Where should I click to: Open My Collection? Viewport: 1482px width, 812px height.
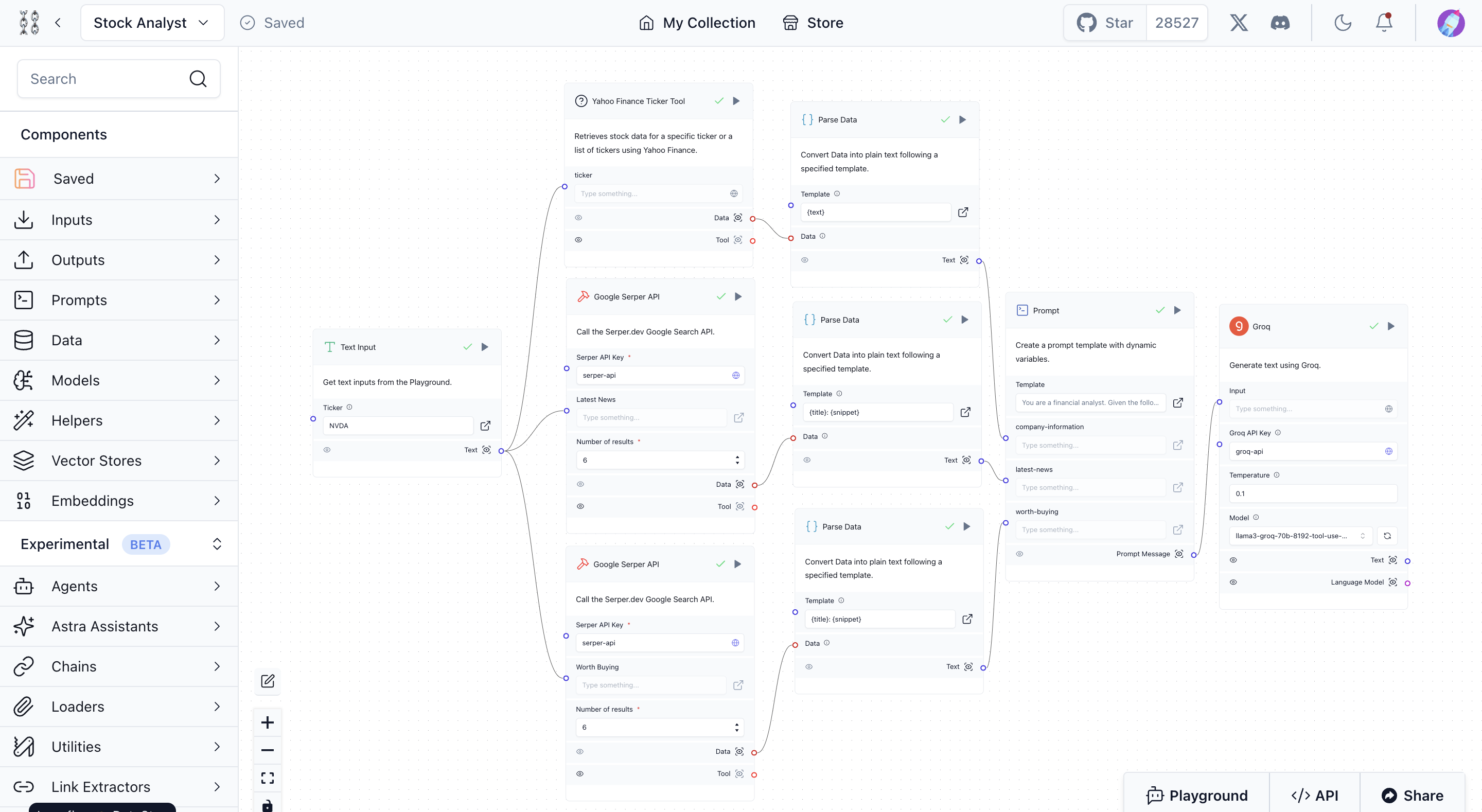(x=697, y=23)
